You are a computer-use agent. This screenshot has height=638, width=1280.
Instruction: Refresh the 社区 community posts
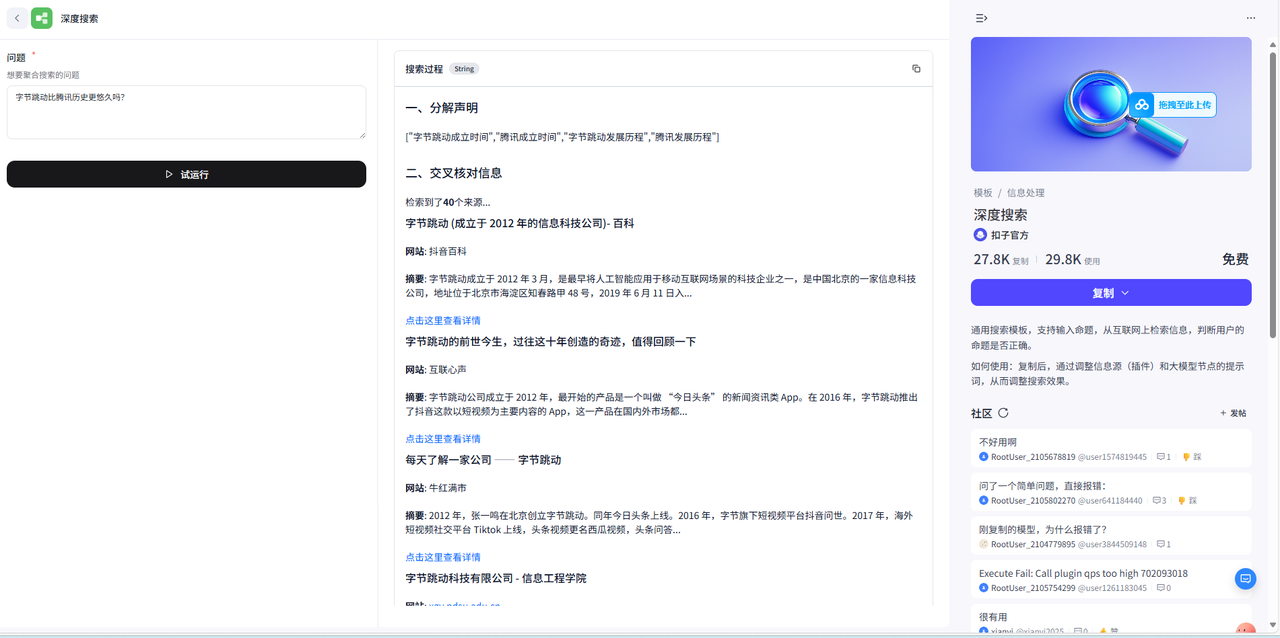pyautogui.click(x=1003, y=413)
